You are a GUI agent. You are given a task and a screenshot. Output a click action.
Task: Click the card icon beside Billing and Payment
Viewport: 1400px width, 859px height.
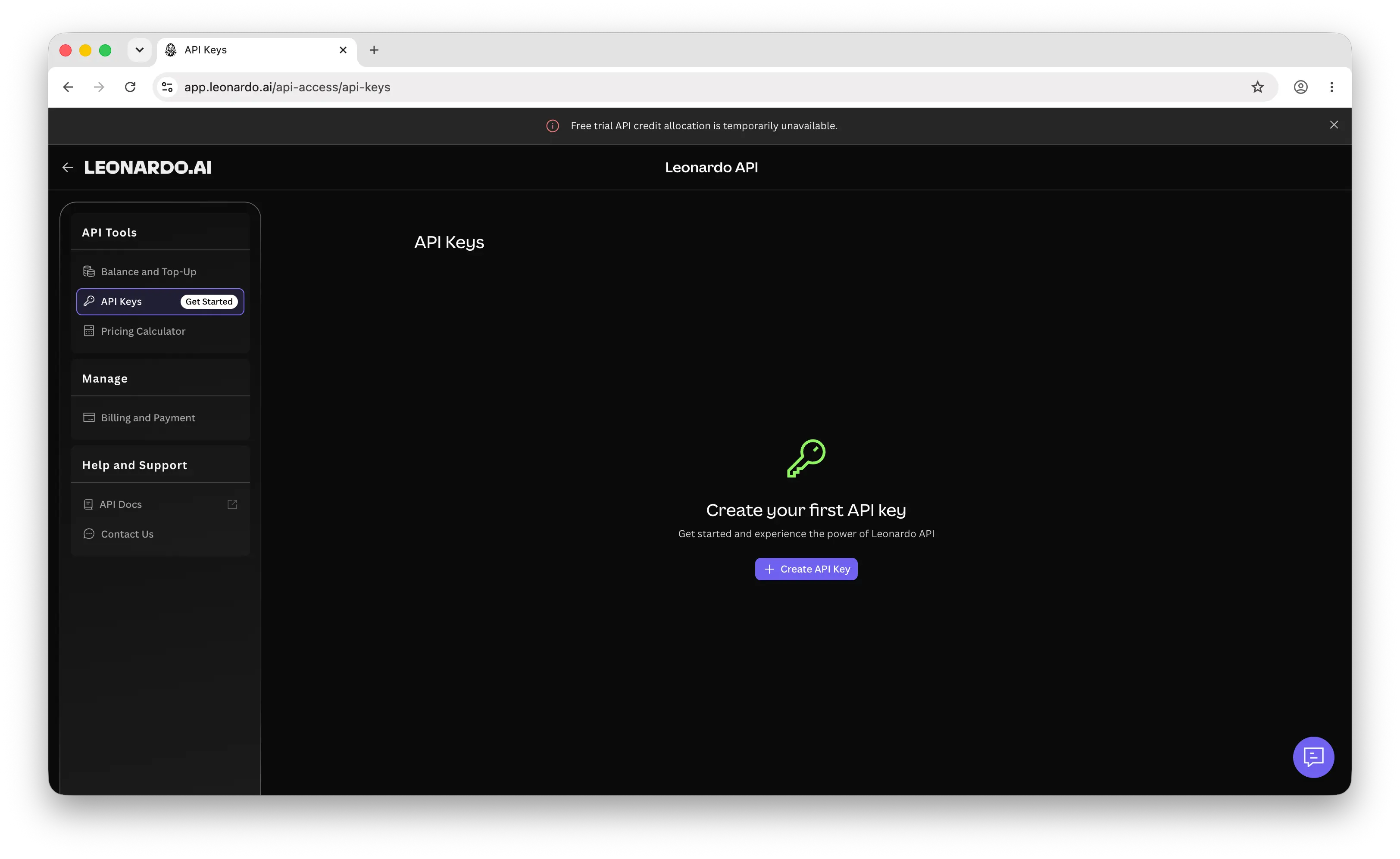89,417
